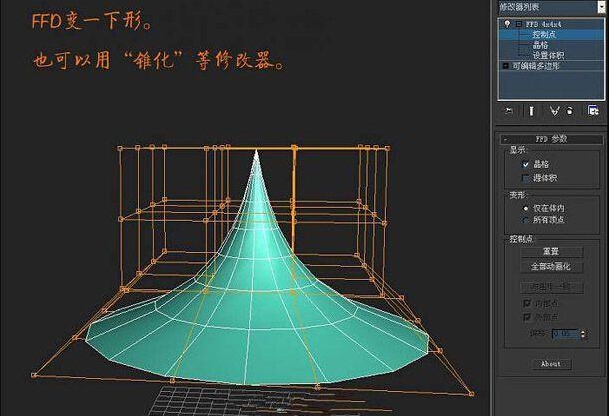Toggle the 晶格 display checkbox
This screenshot has height=416, width=609.
pos(525,164)
